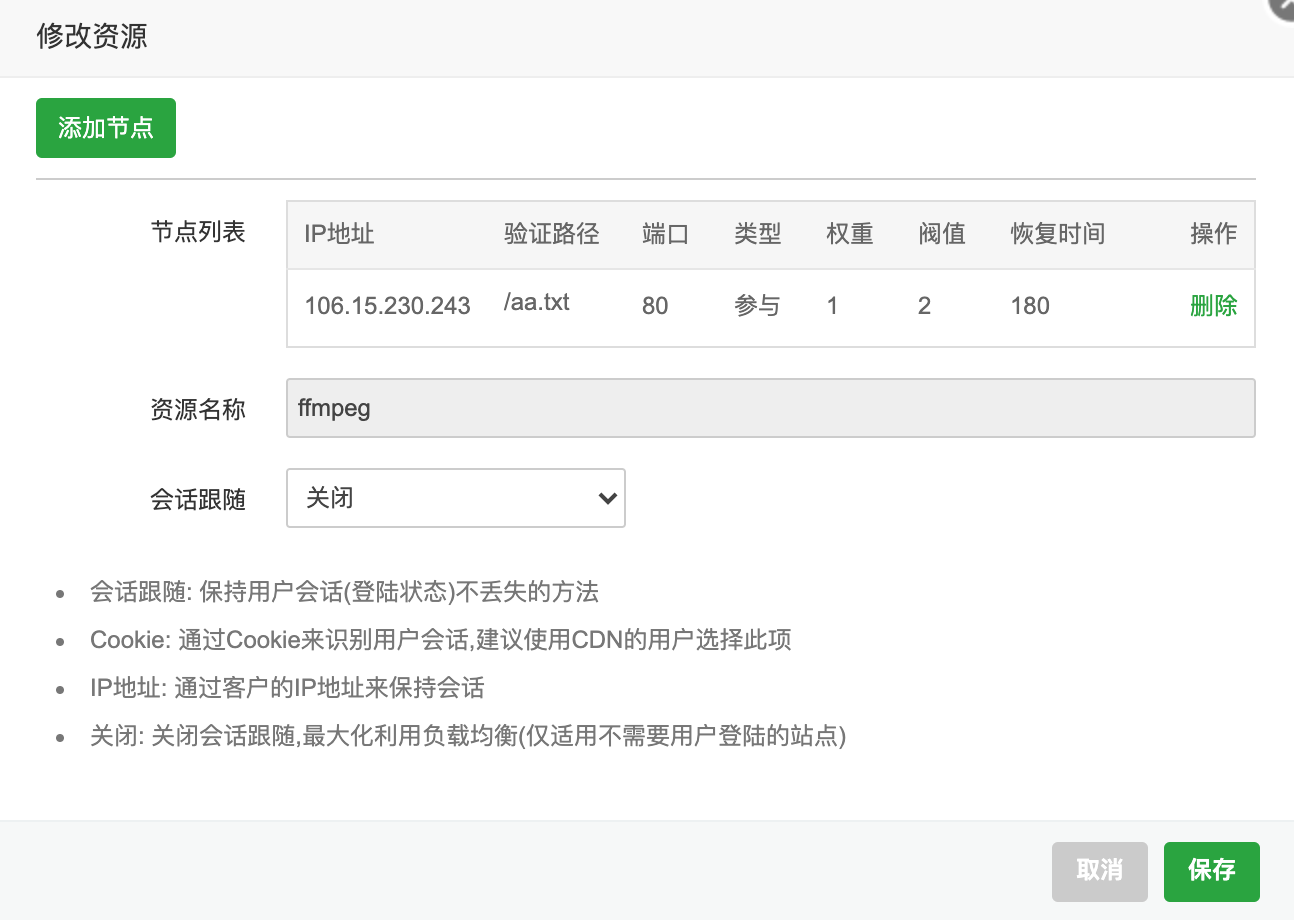Click the 资源名称 label
This screenshot has width=1294, height=920.
click(198, 409)
